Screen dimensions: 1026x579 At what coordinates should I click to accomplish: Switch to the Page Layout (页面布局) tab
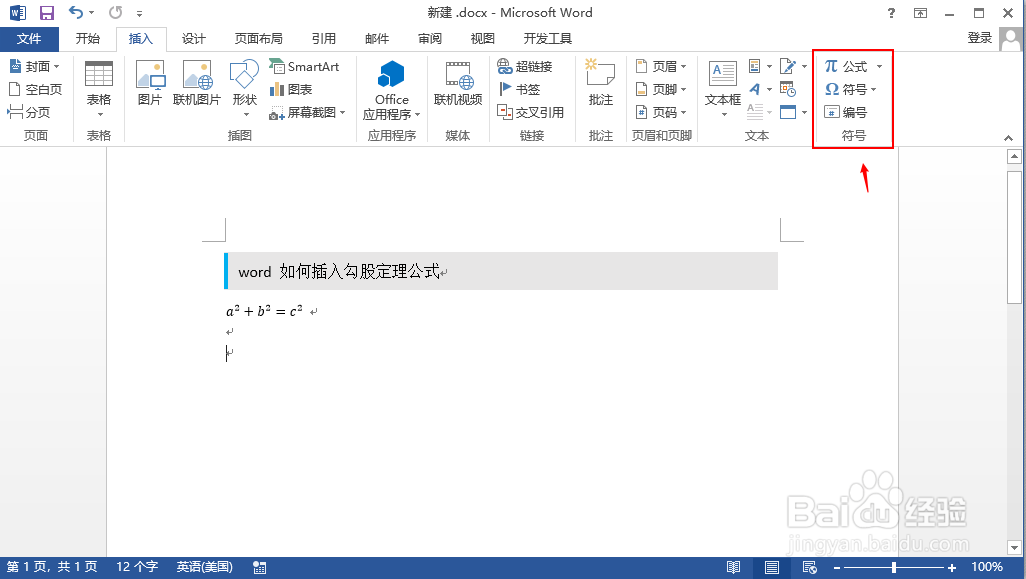point(258,39)
